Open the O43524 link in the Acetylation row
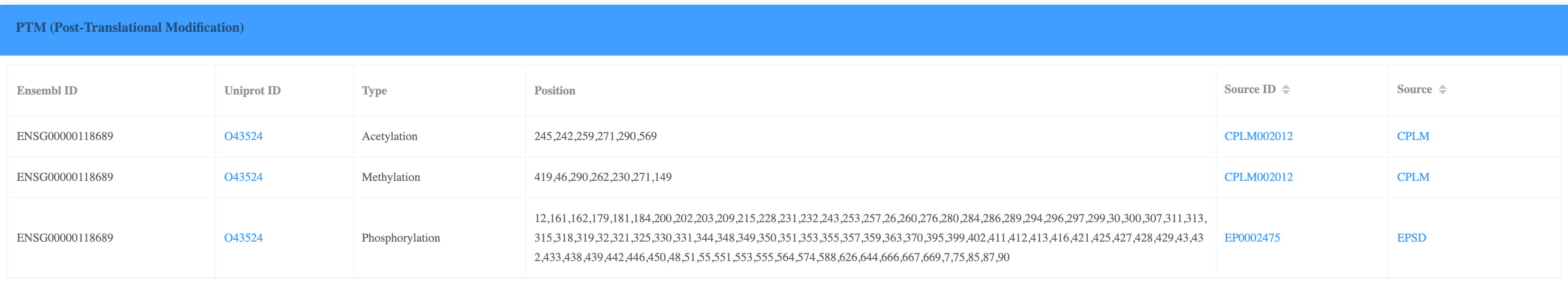The height and width of the screenshot is (282, 1568). click(243, 136)
